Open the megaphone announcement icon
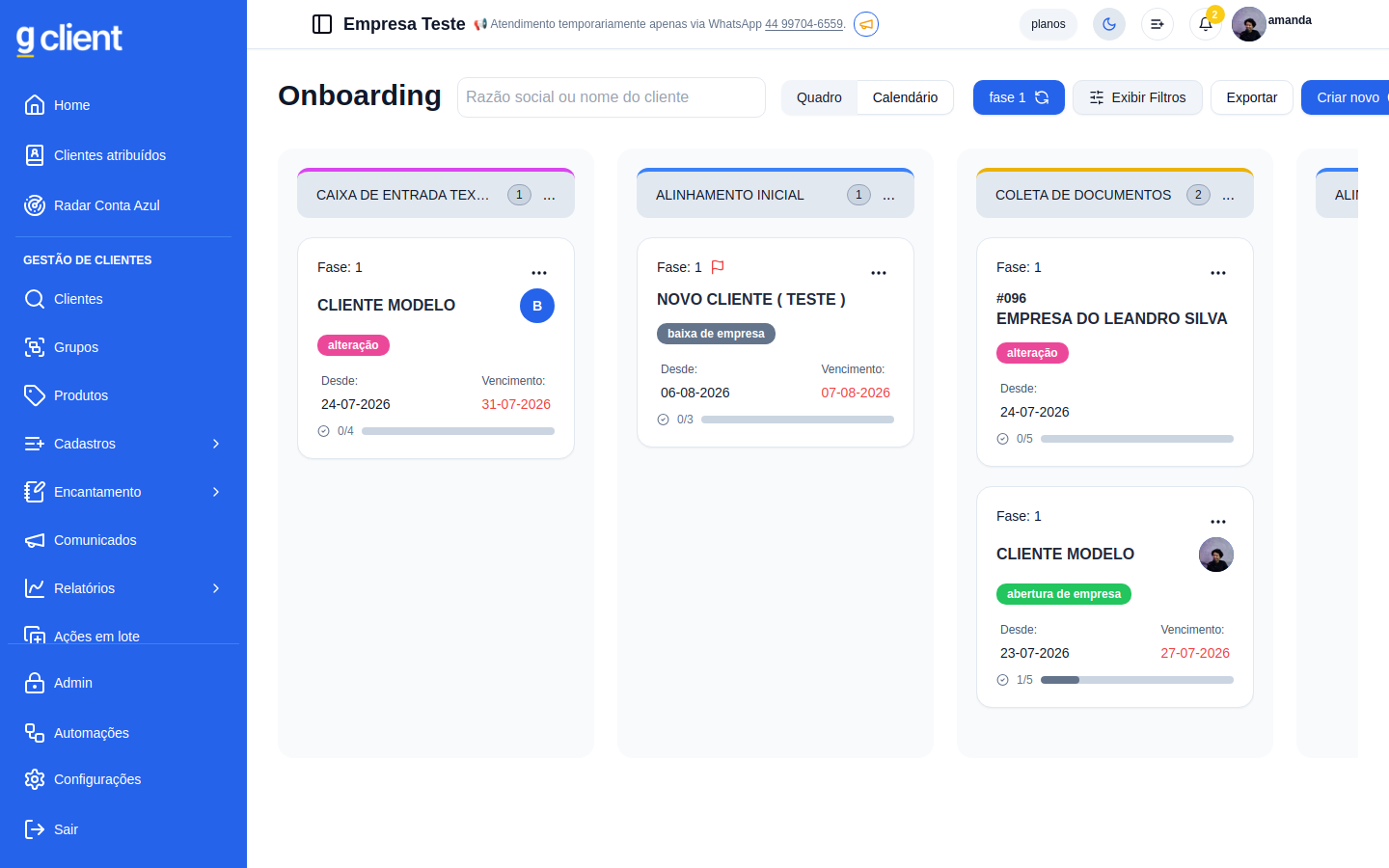Screen dimensions: 1389x868 [866, 24]
